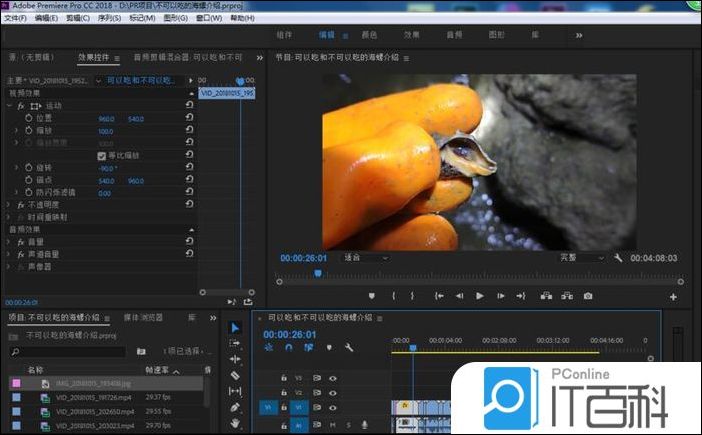Open timeline settings wrench icon
The image size is (702, 435).
349,347
